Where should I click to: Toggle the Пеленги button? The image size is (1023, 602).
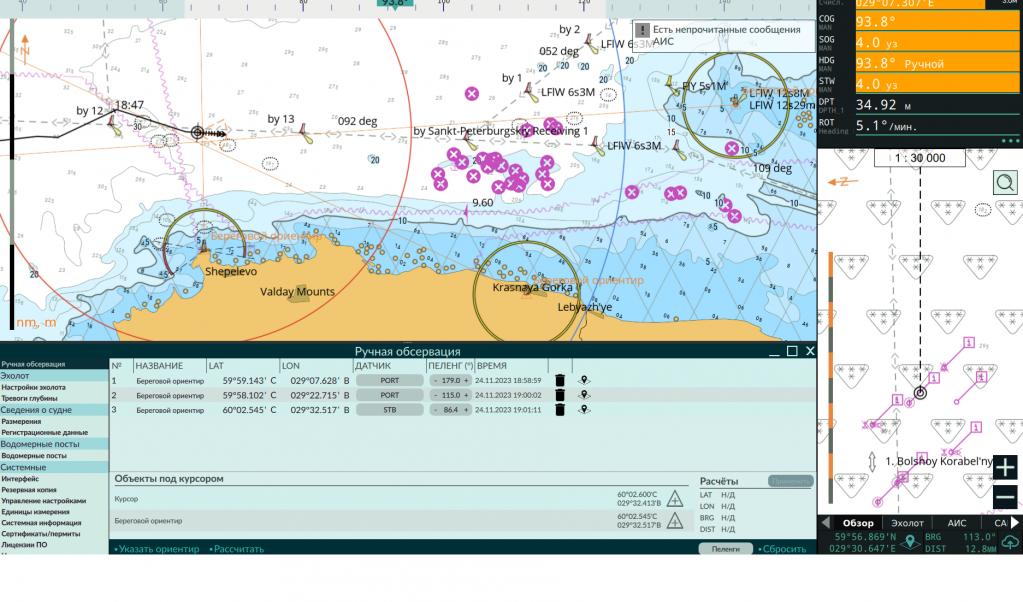[x=725, y=549]
